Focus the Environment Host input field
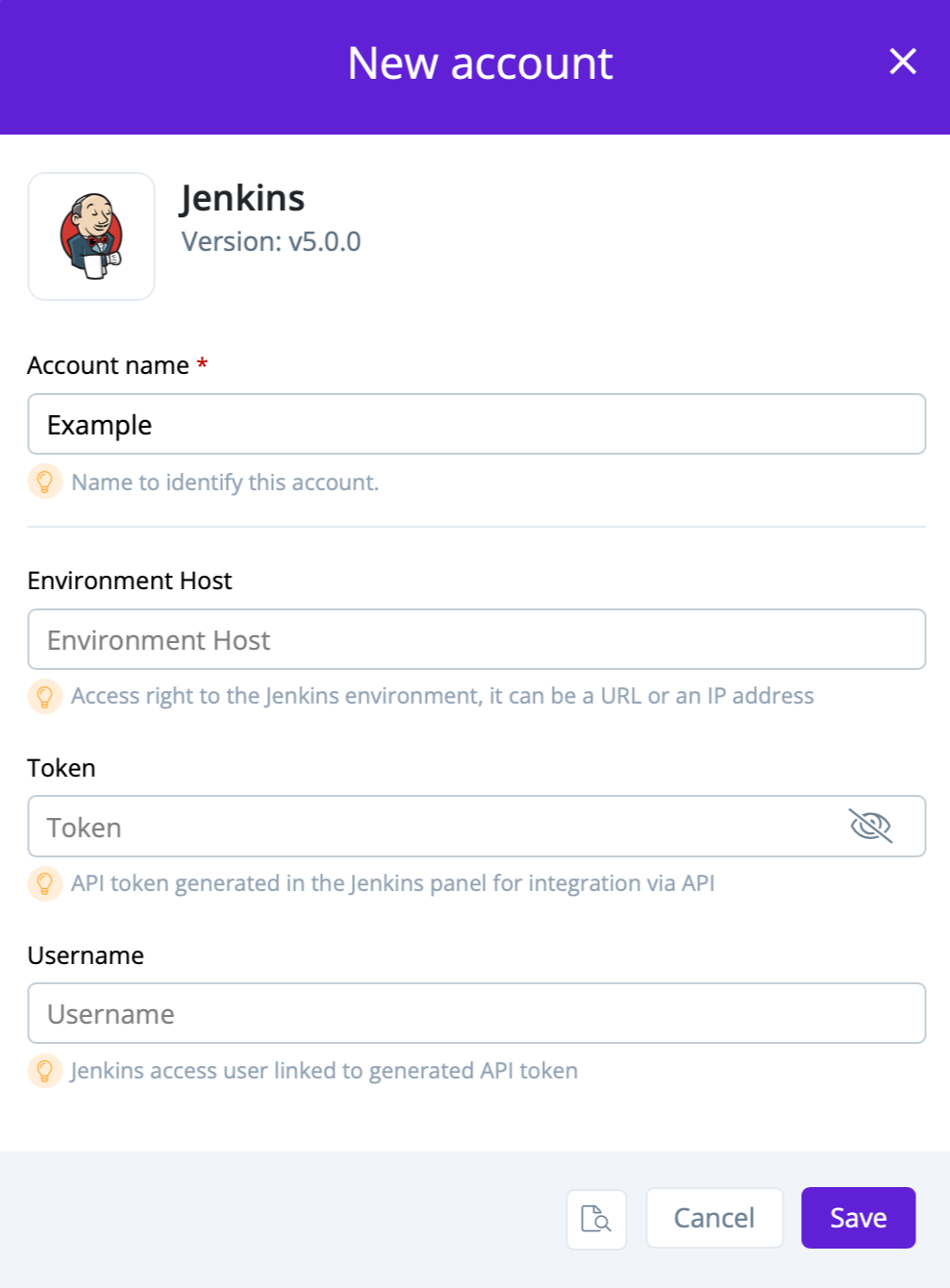Image resolution: width=950 pixels, height=1288 pixels. coord(476,639)
